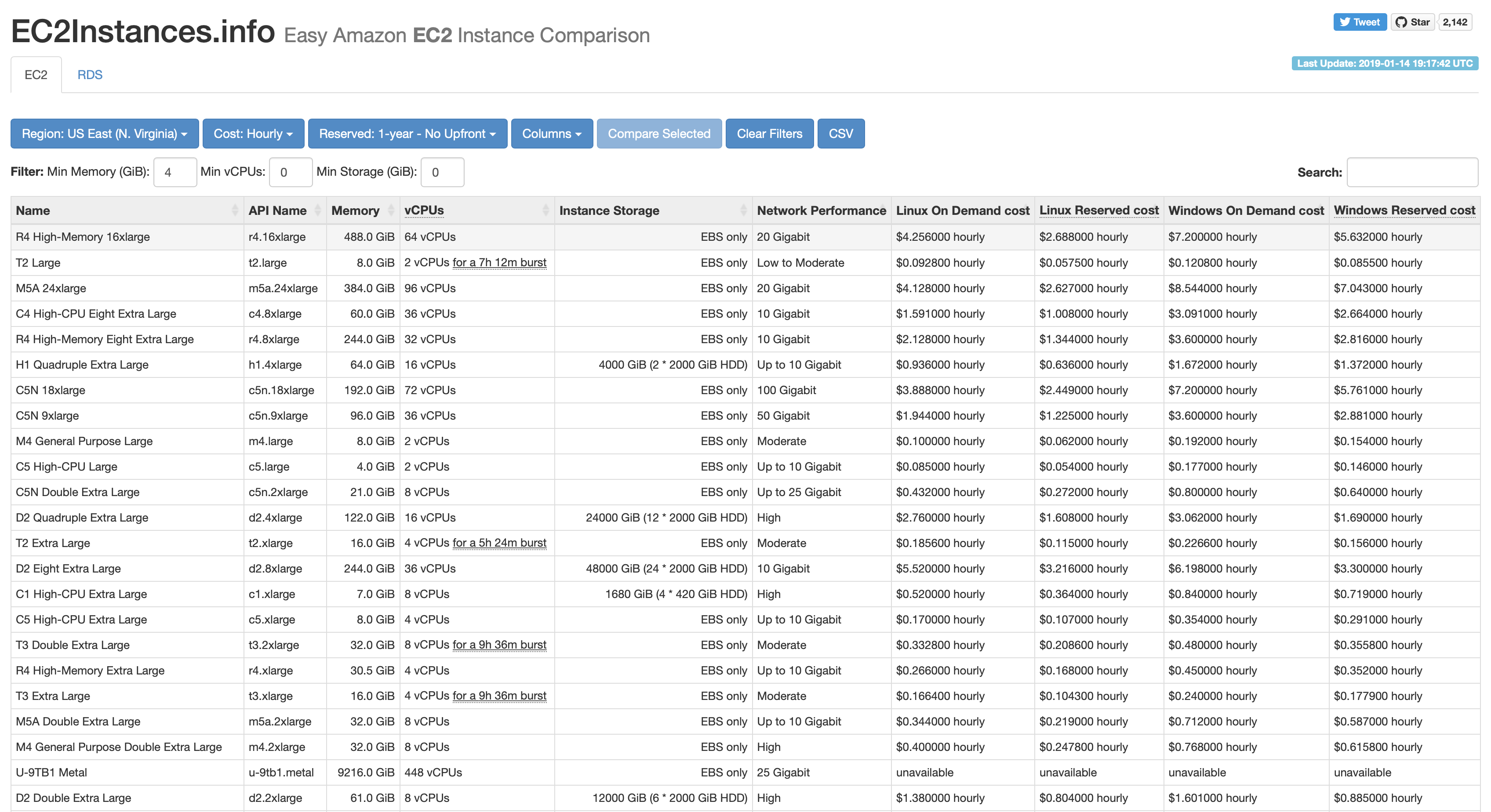Image resolution: width=1491 pixels, height=812 pixels.
Task: Select M4 General Purpose Large row
Action: click(745, 441)
